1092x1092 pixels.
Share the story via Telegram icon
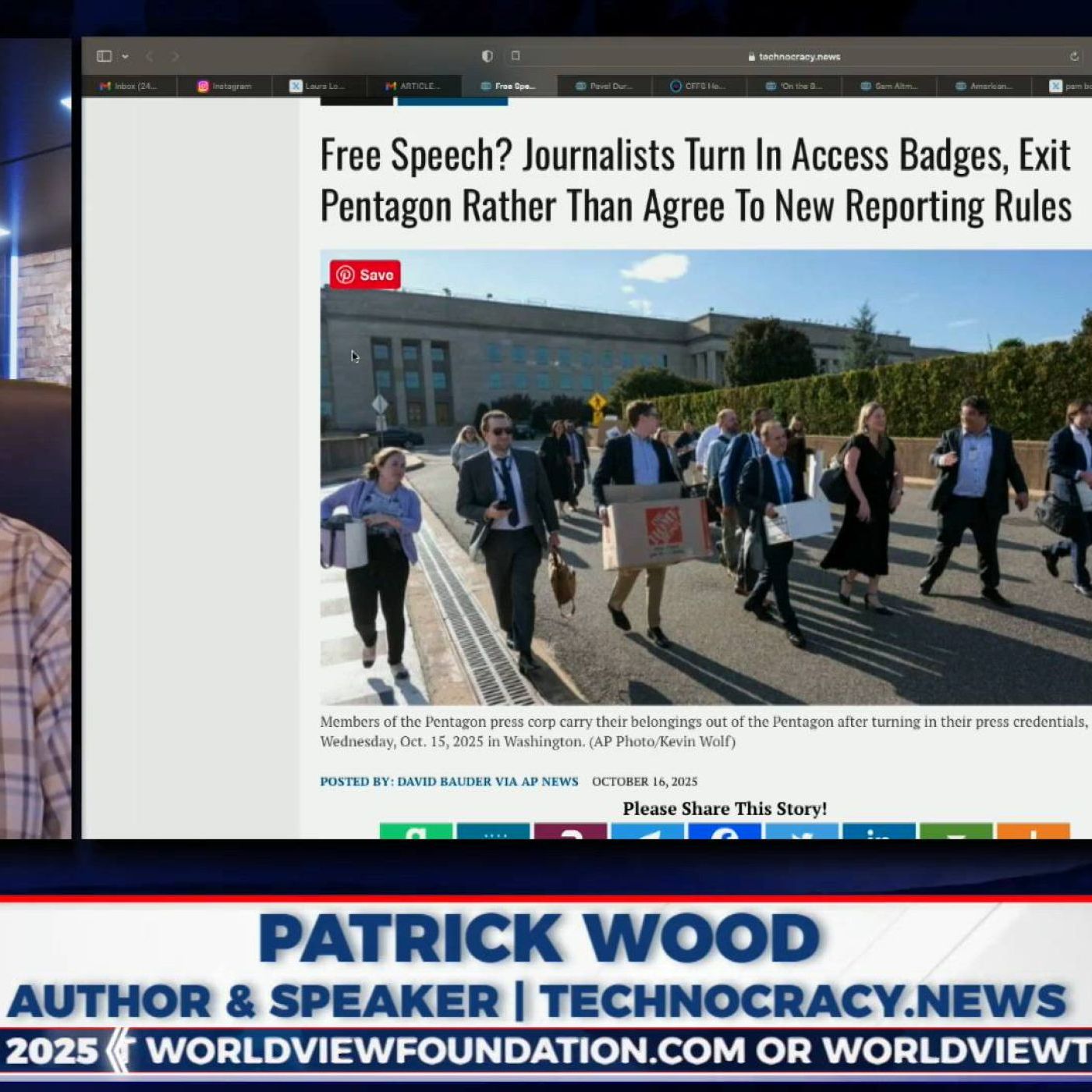click(x=647, y=831)
